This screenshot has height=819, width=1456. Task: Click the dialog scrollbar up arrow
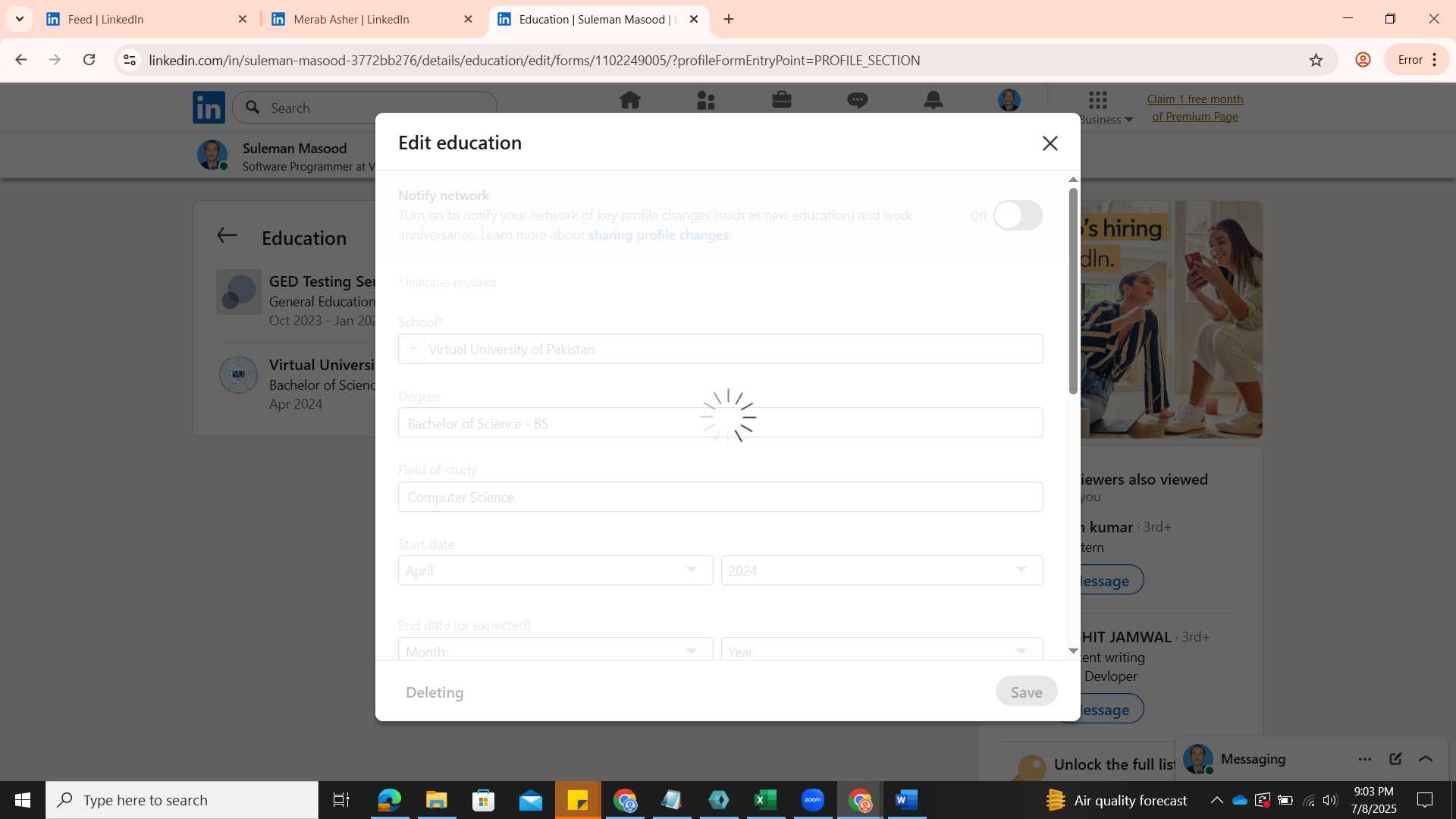tap(1073, 180)
